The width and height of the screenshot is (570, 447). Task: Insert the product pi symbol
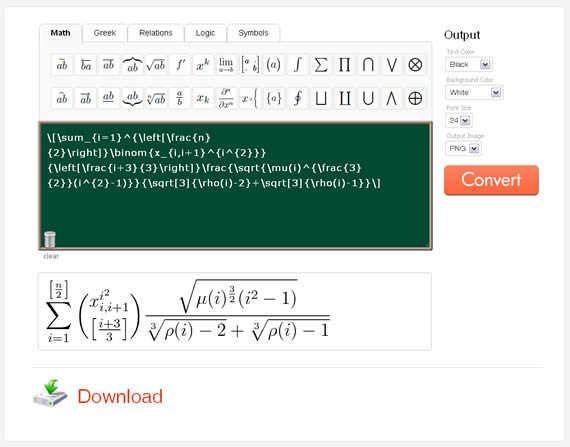(344, 65)
